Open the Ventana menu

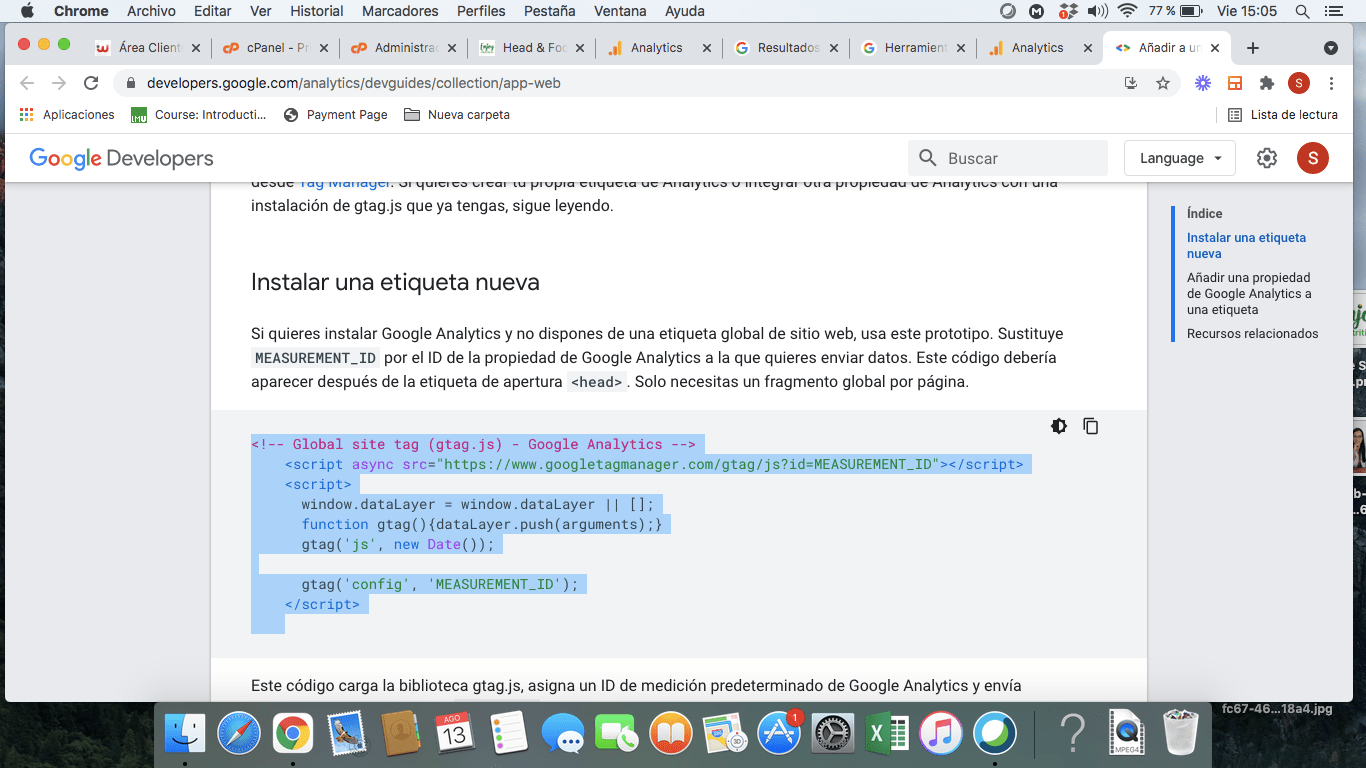point(620,11)
